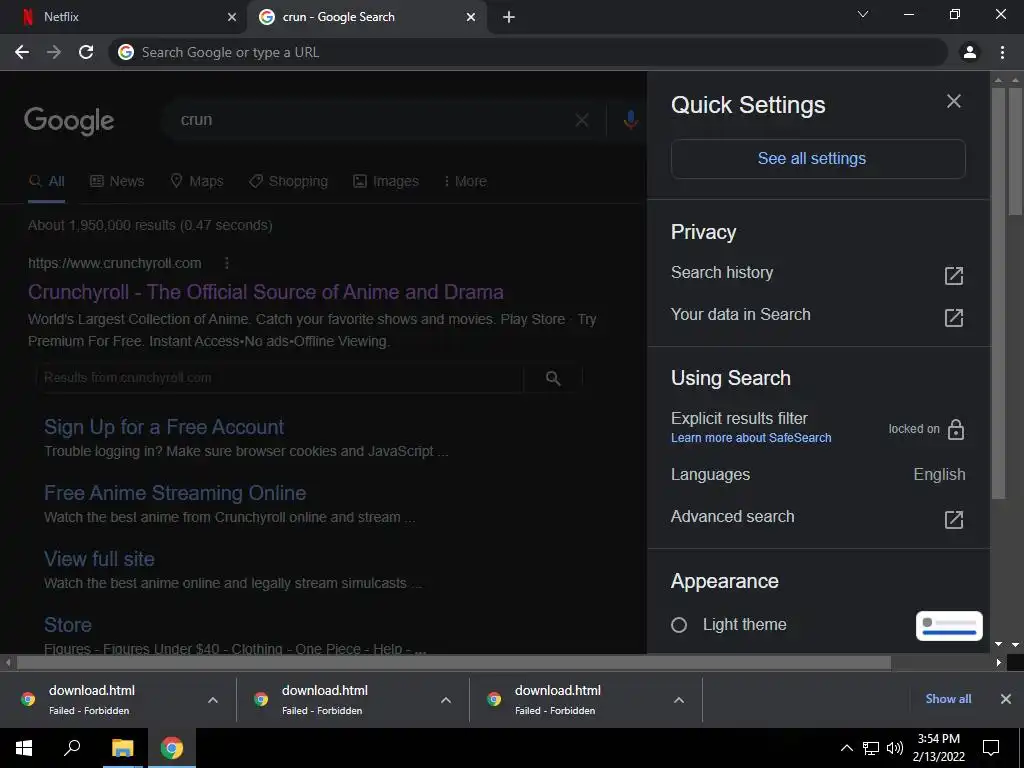Image resolution: width=1024 pixels, height=768 pixels.
Task: Click the Chrome address bar
Action: (528, 52)
